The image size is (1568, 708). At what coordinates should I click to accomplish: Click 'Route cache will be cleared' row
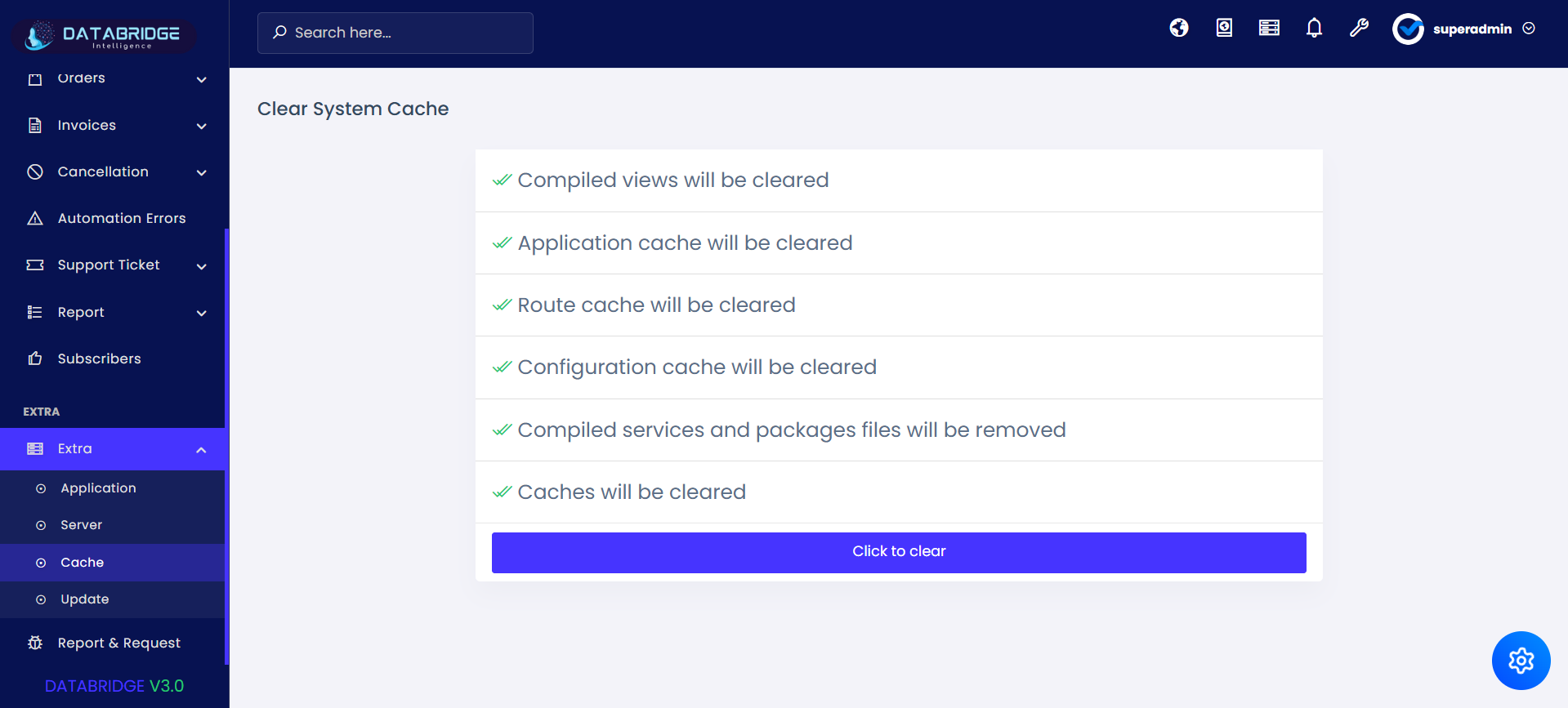click(x=899, y=305)
